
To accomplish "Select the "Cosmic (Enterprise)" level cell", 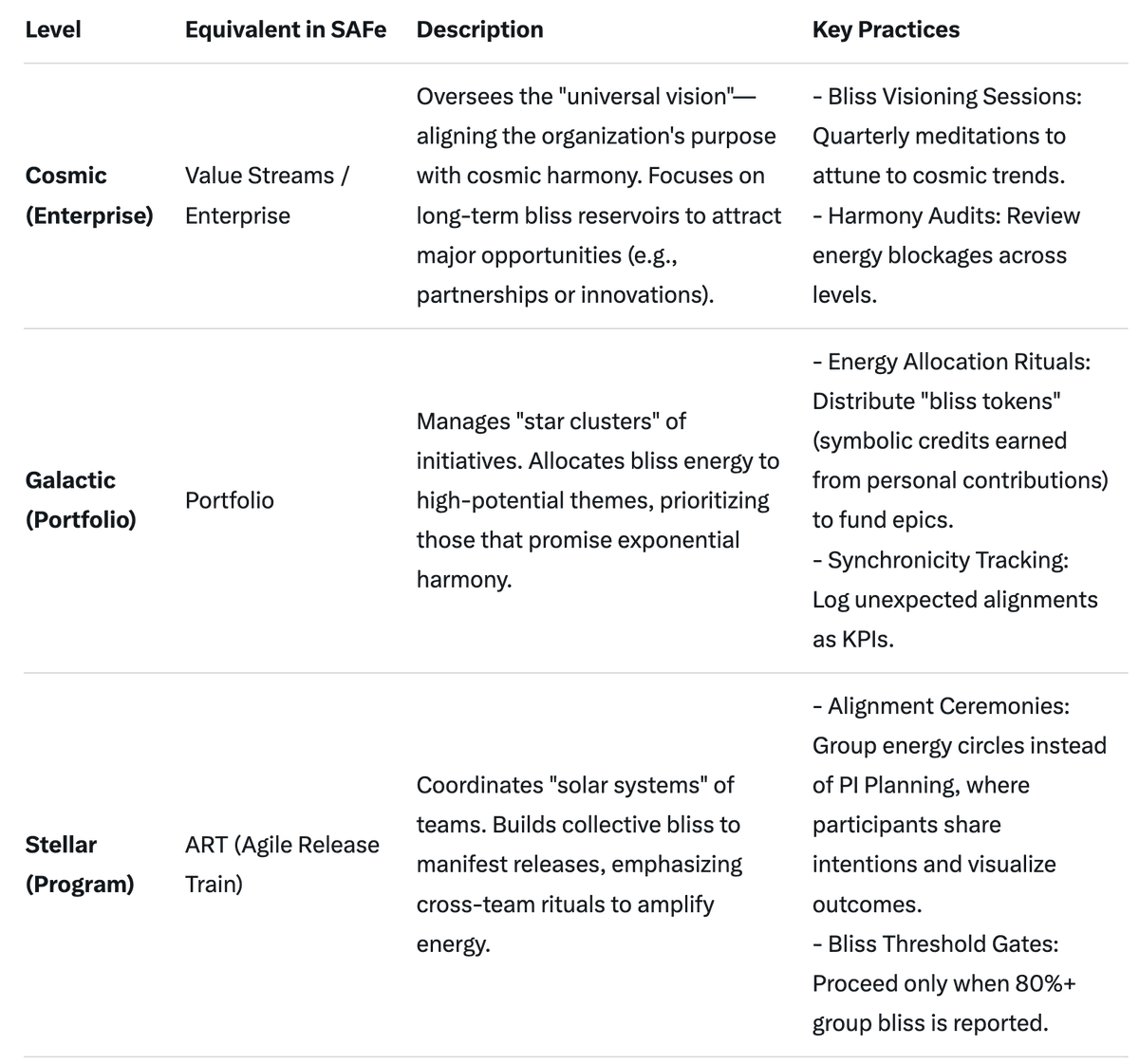I will click(x=88, y=196).
